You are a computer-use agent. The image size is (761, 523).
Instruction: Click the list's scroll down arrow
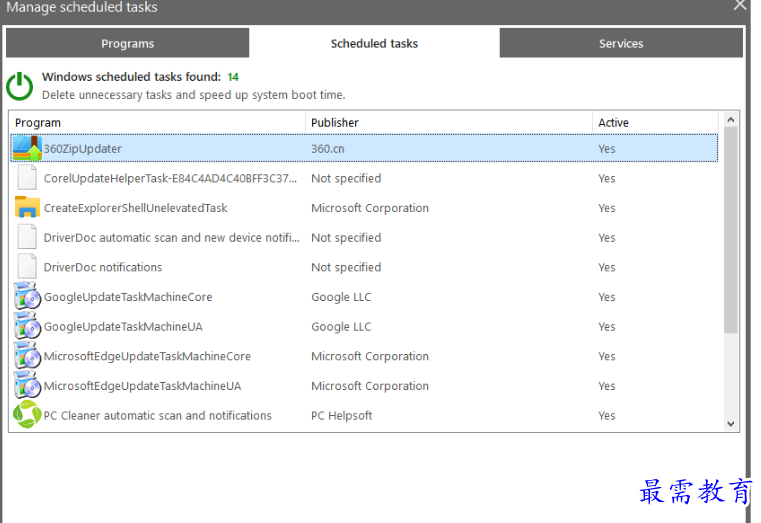[731, 424]
